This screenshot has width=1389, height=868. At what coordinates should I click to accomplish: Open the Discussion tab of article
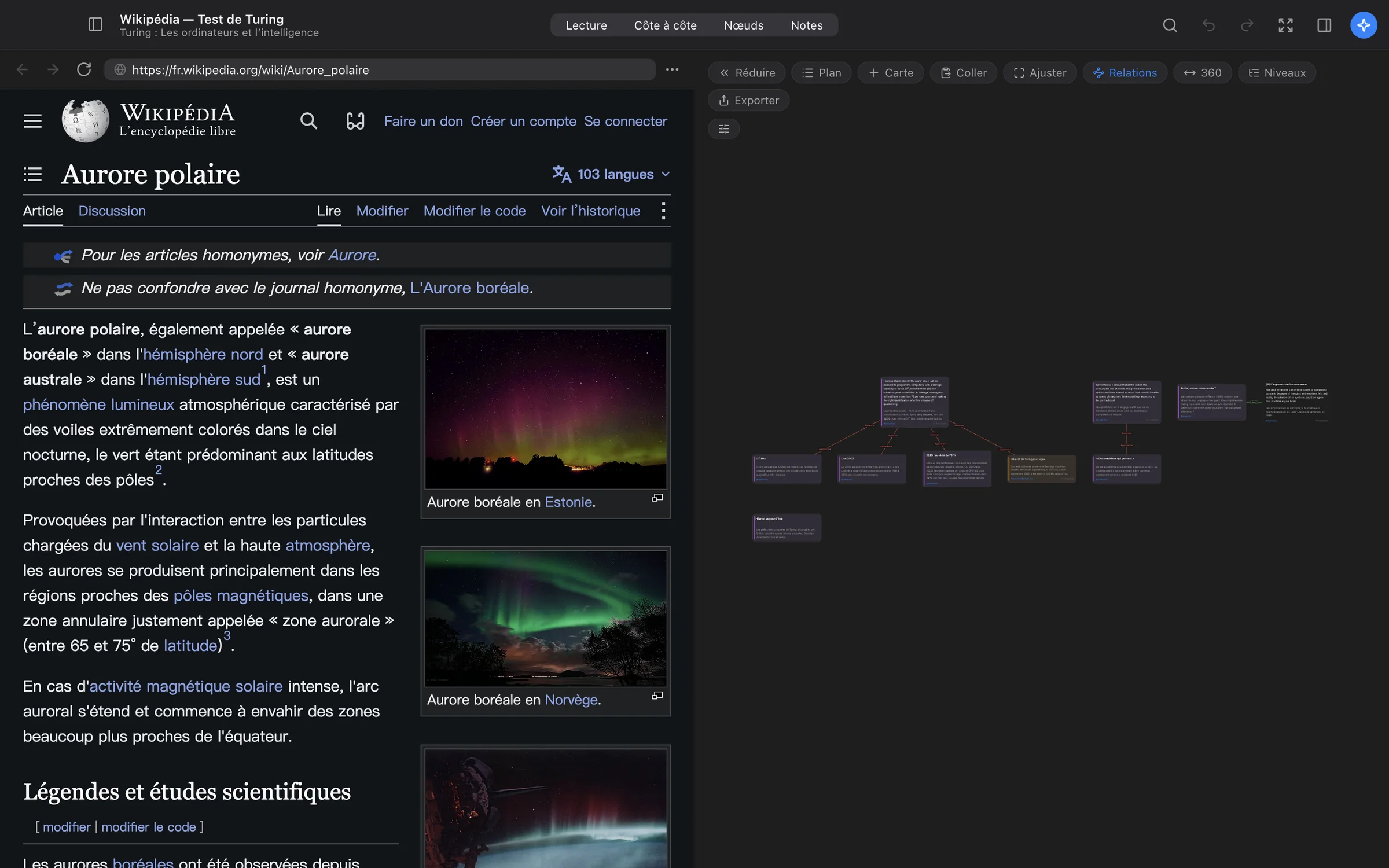click(x=112, y=211)
